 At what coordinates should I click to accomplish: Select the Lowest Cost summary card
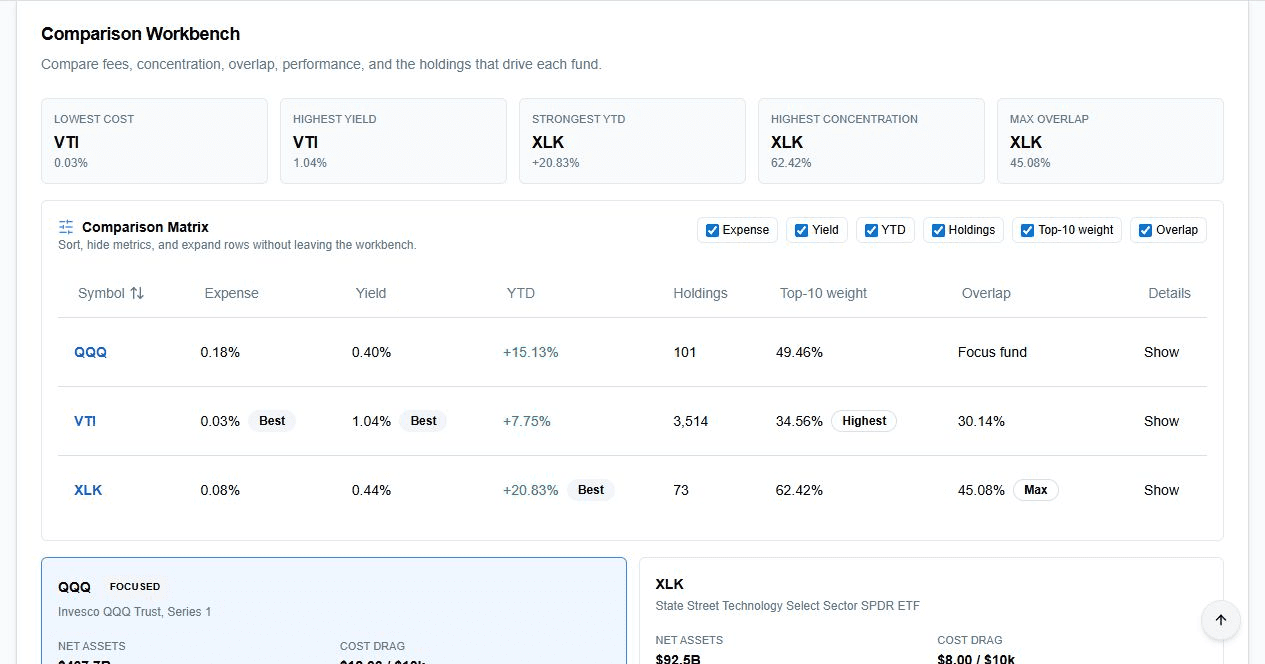click(154, 141)
